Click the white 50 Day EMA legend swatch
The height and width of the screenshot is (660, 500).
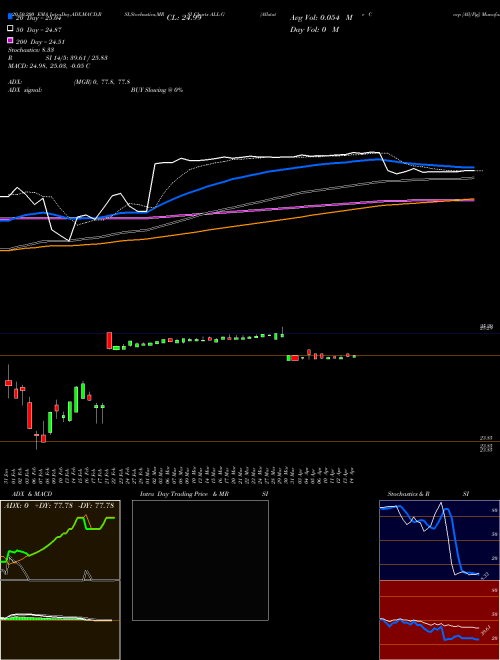pyautogui.click(x=11, y=29)
